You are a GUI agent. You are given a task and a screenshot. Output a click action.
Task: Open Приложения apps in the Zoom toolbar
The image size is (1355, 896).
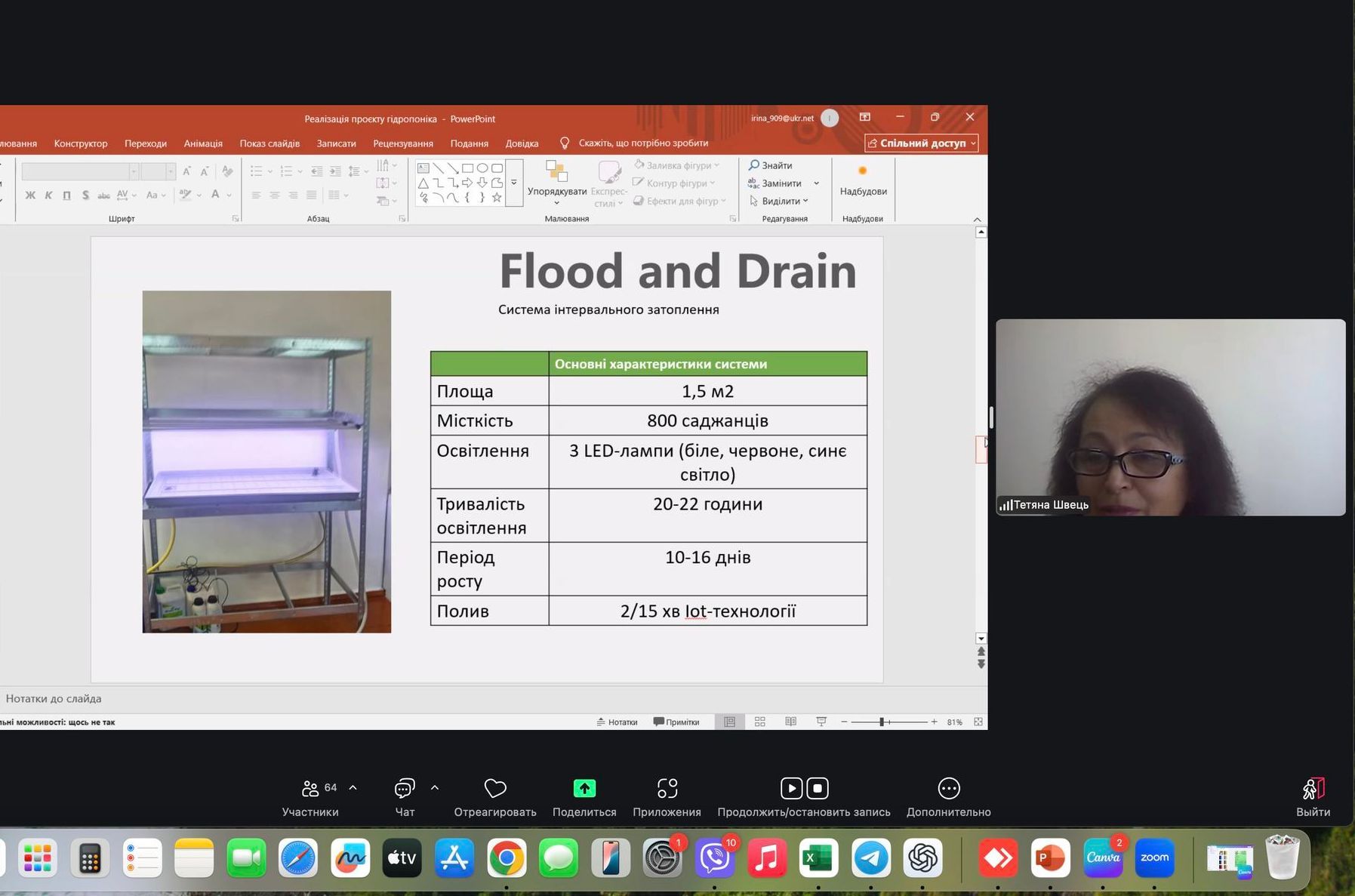click(x=667, y=789)
